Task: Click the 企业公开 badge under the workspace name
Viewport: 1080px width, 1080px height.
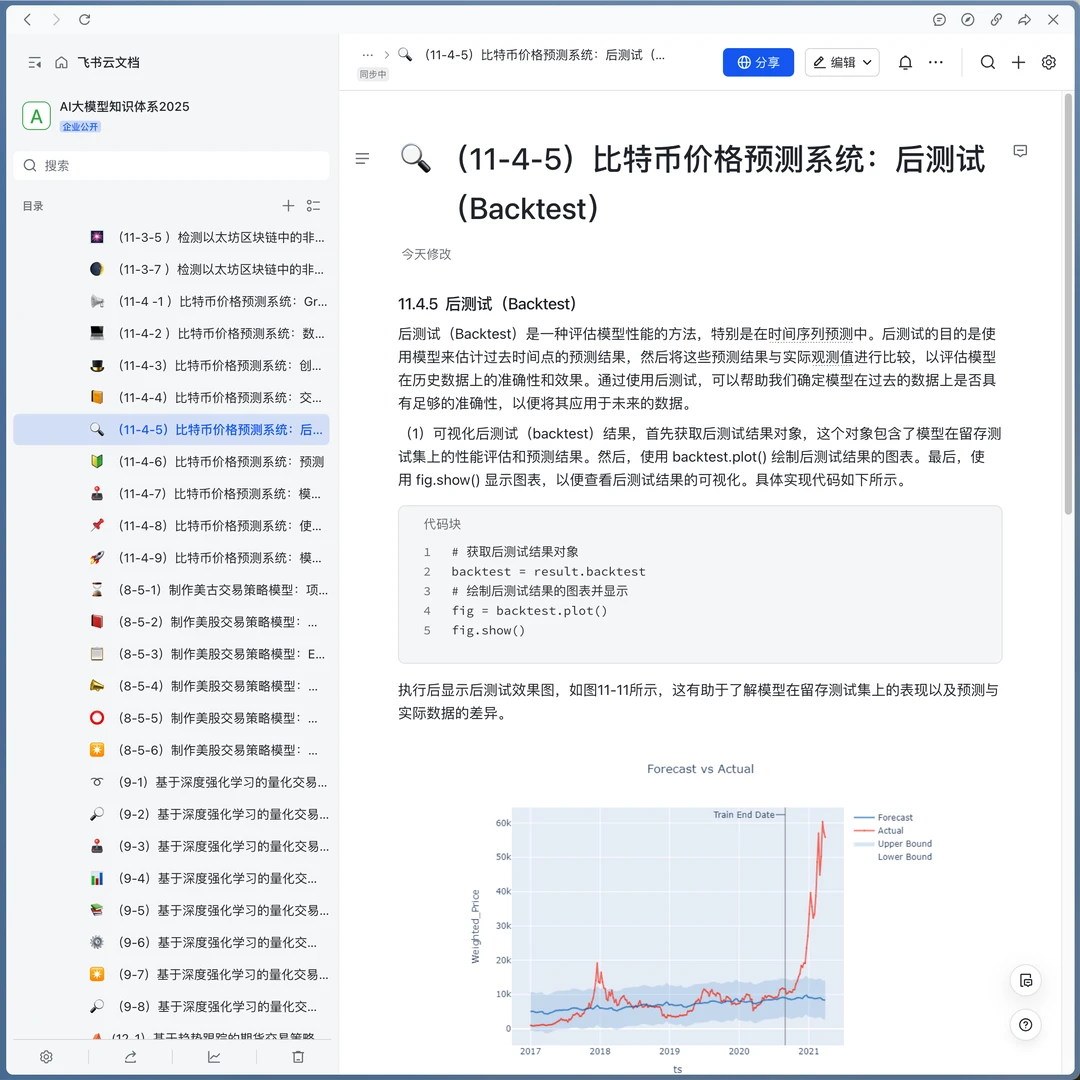Action: click(80, 126)
